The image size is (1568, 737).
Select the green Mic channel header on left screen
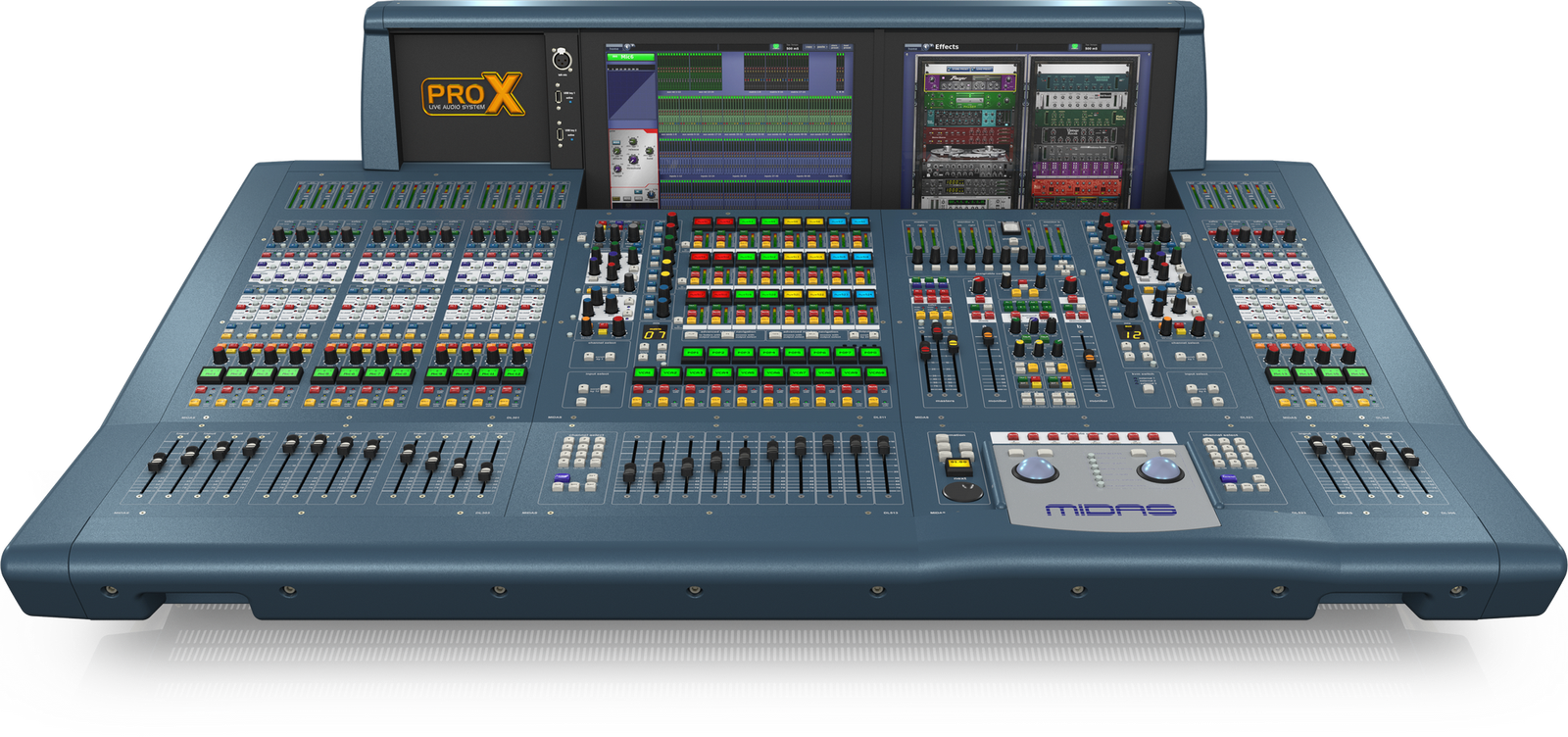click(629, 58)
